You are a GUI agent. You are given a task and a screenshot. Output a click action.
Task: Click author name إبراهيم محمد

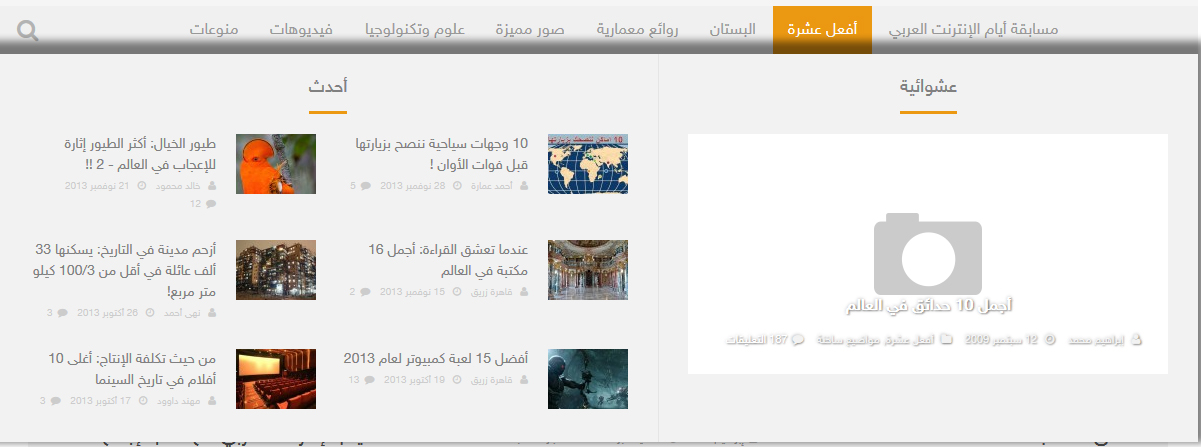coord(1097,340)
